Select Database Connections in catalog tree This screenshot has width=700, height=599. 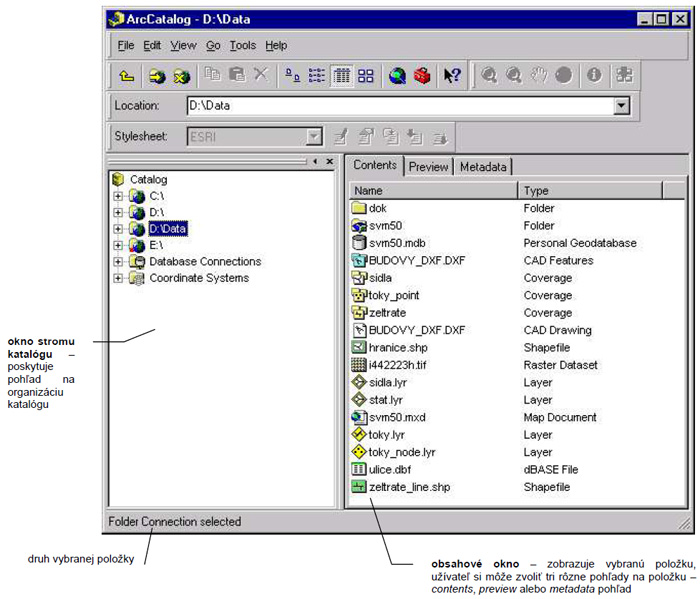click(x=205, y=262)
